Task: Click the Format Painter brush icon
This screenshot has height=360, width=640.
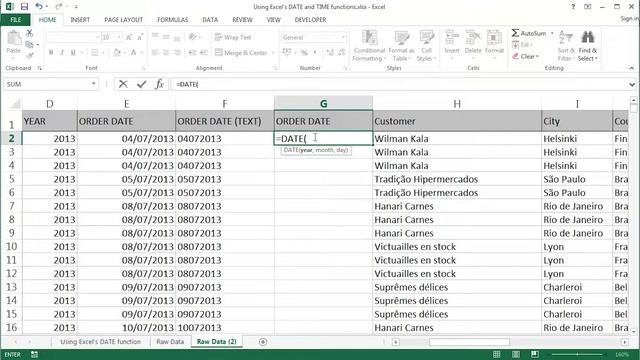Action: click(x=29, y=56)
